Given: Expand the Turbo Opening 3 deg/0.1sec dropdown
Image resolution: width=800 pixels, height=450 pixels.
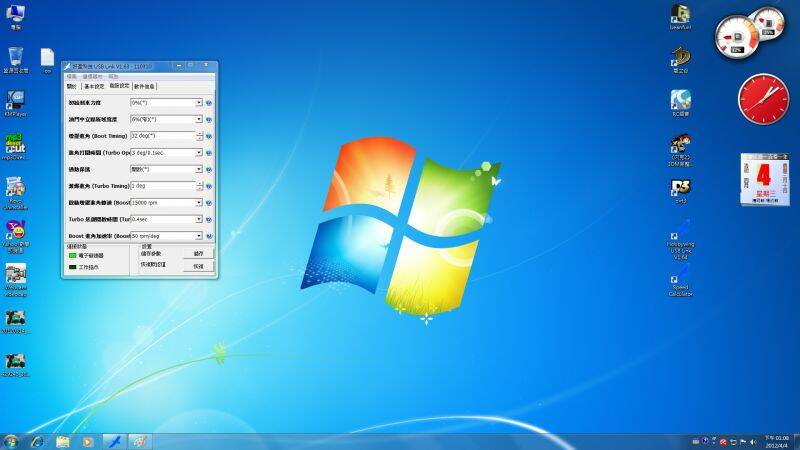Looking at the screenshot, I should [198, 153].
